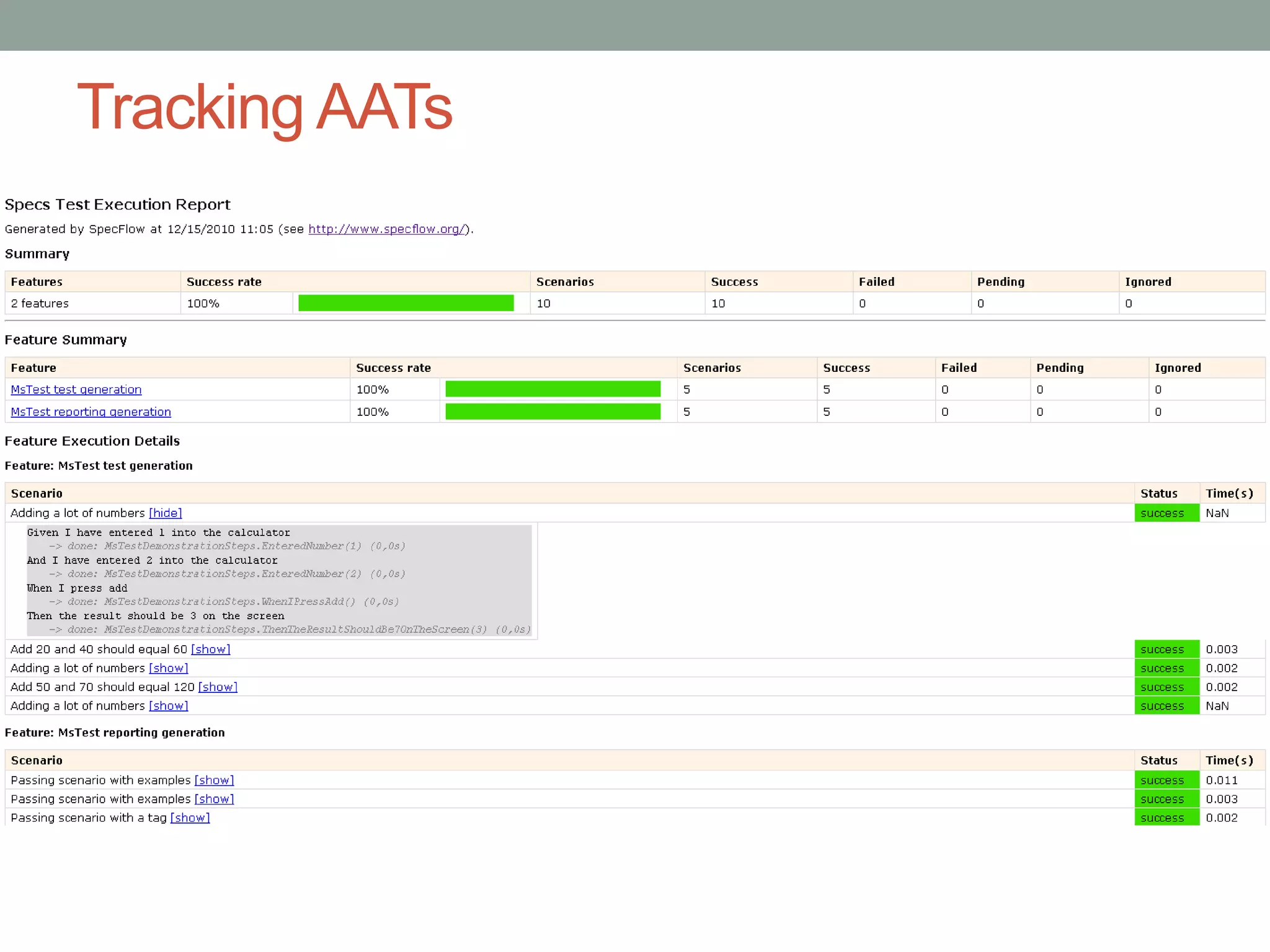
Task: Click 'Given I have entered 1 into the calculator' step
Action: 159,532
